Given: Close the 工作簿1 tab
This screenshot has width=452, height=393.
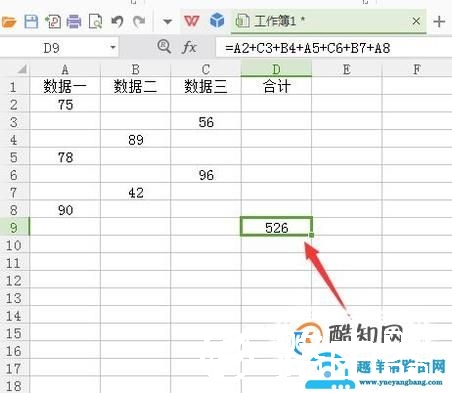Looking at the screenshot, I should point(416,21).
